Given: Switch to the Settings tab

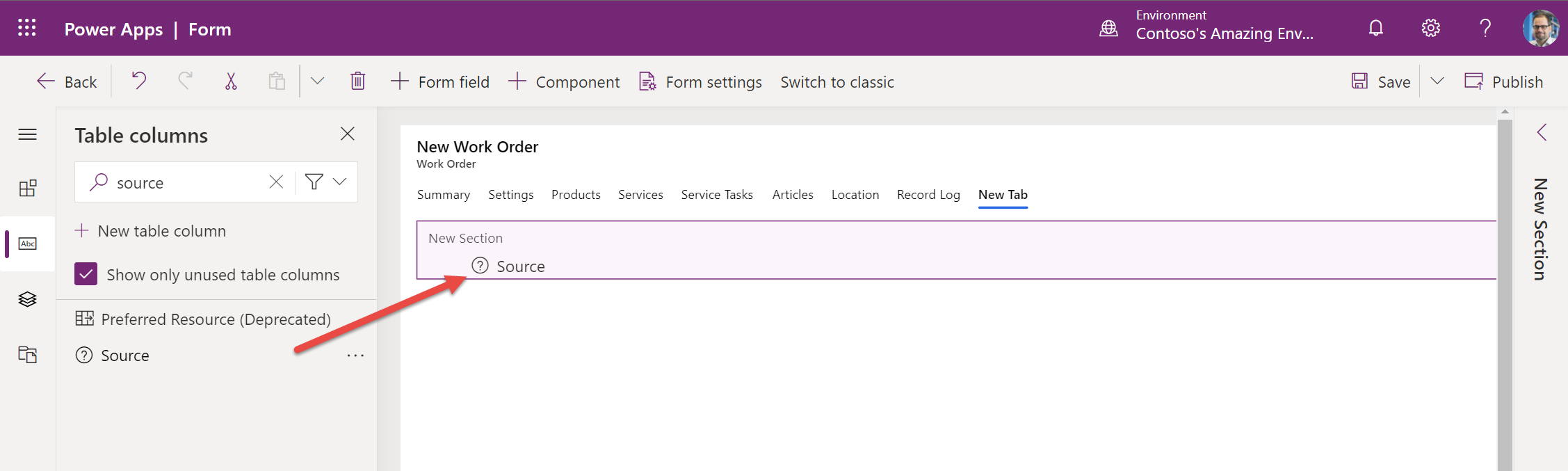Looking at the screenshot, I should 511,195.
